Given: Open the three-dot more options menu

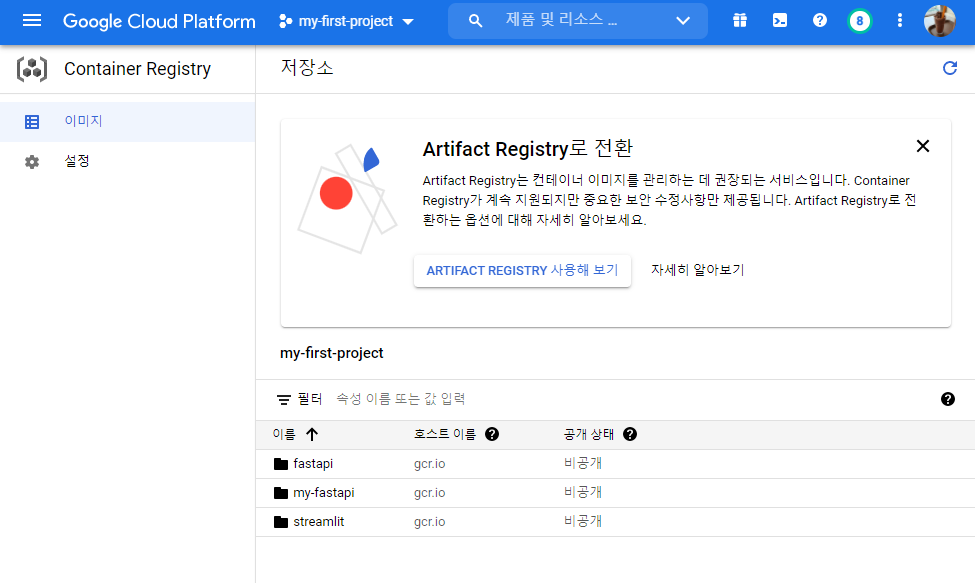Looking at the screenshot, I should pyautogui.click(x=900, y=21).
